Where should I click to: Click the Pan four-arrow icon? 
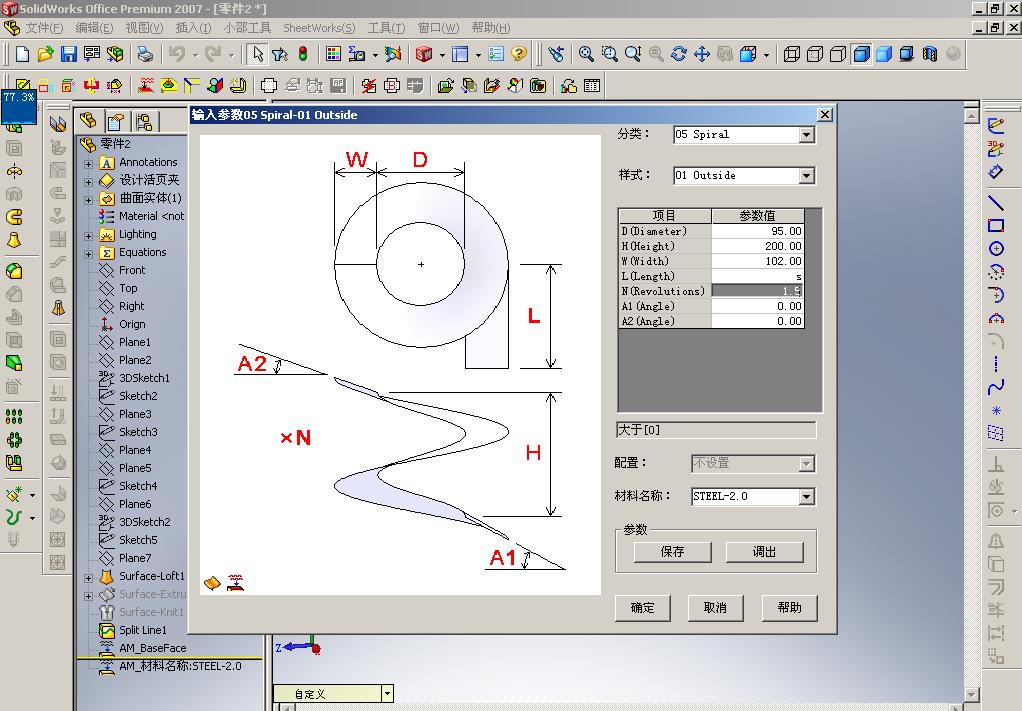[x=701, y=54]
